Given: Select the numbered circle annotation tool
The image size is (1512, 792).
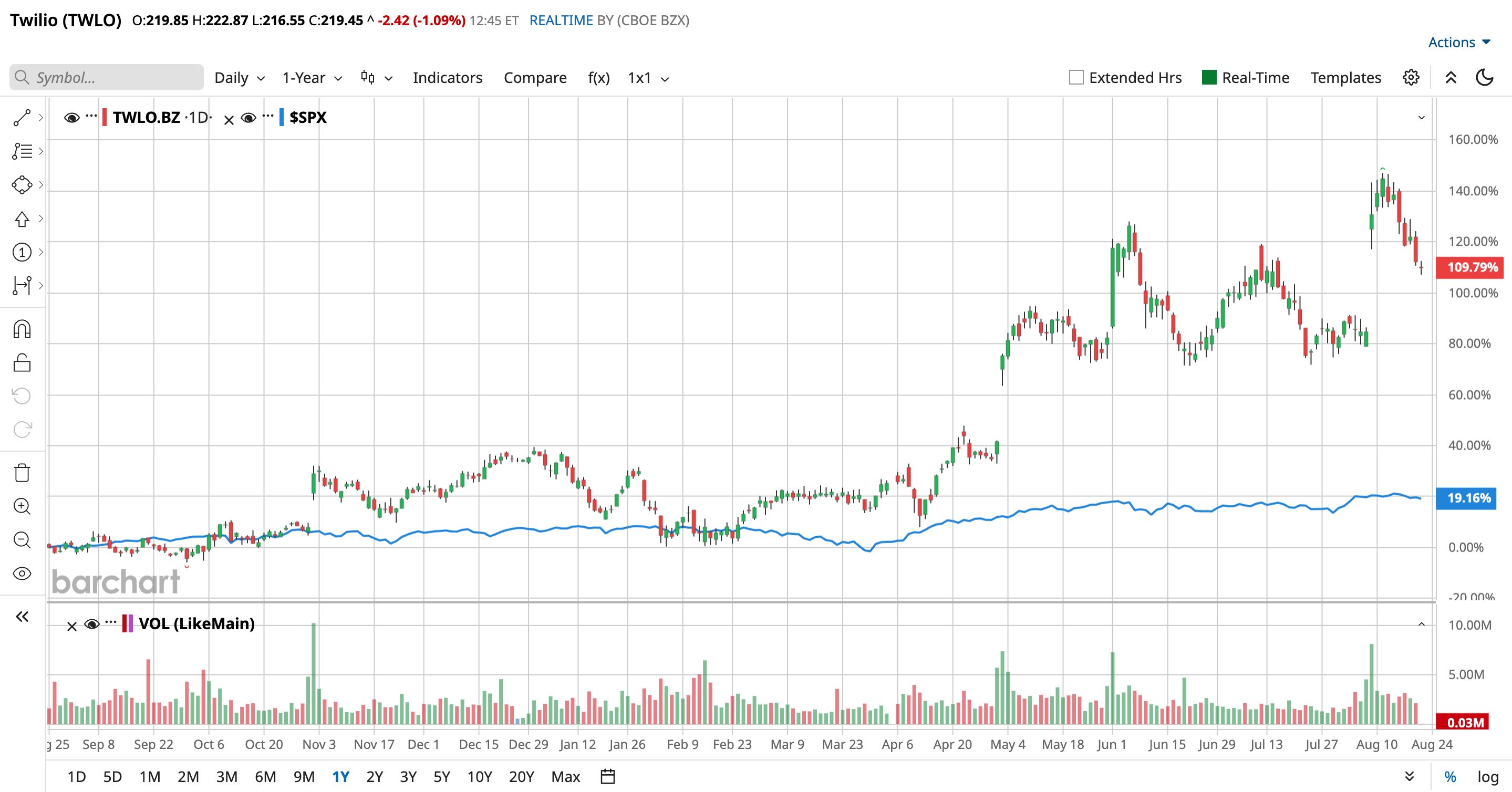Looking at the screenshot, I should (x=22, y=252).
